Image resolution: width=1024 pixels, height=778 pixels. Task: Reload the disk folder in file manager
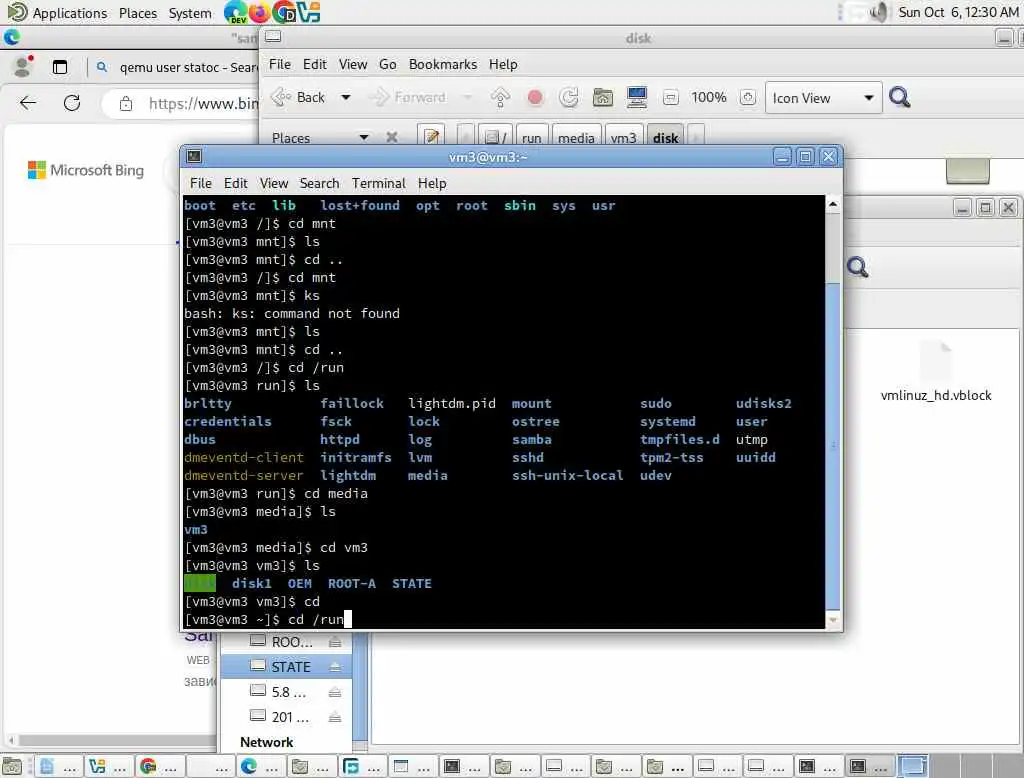(569, 97)
